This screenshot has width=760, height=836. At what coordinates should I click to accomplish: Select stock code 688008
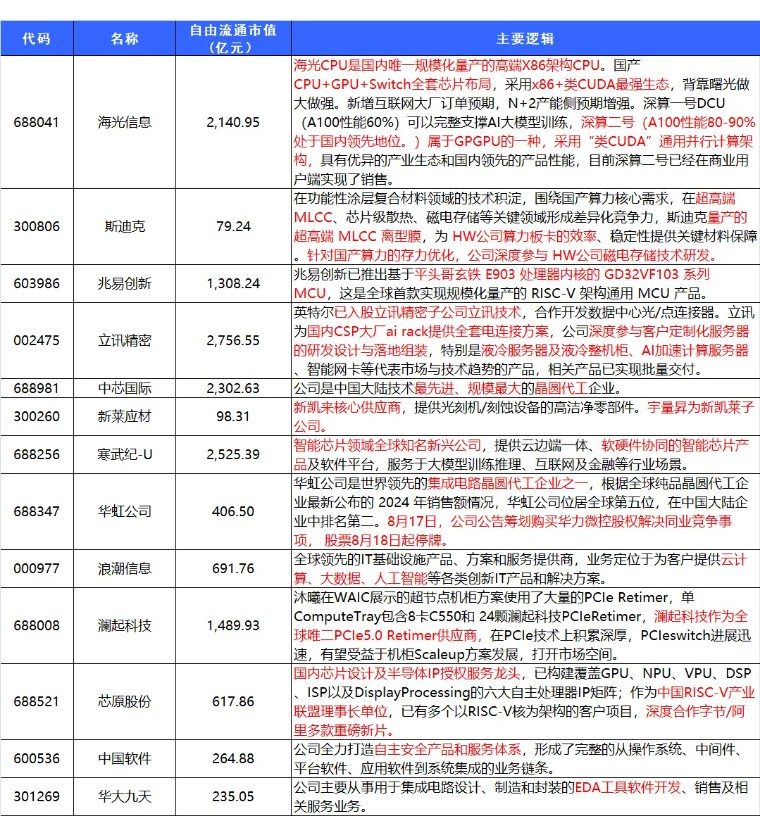(x=37, y=625)
